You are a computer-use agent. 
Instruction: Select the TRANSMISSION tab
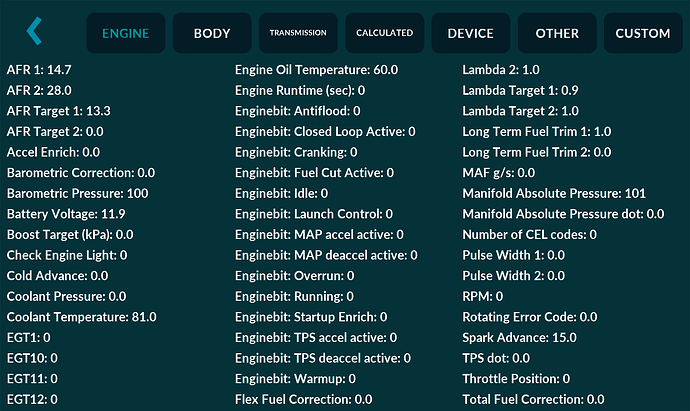(x=298, y=33)
